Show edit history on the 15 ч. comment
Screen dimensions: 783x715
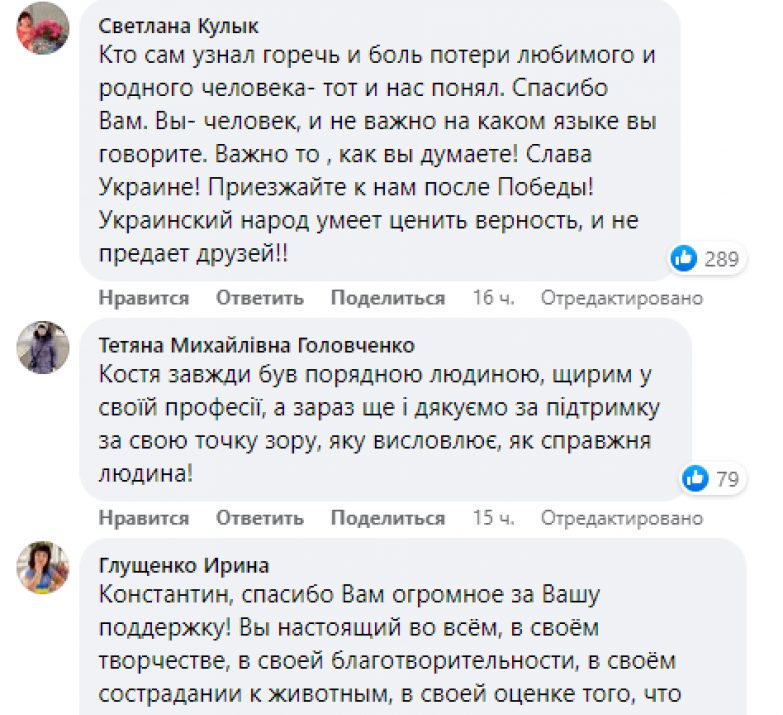tap(622, 518)
